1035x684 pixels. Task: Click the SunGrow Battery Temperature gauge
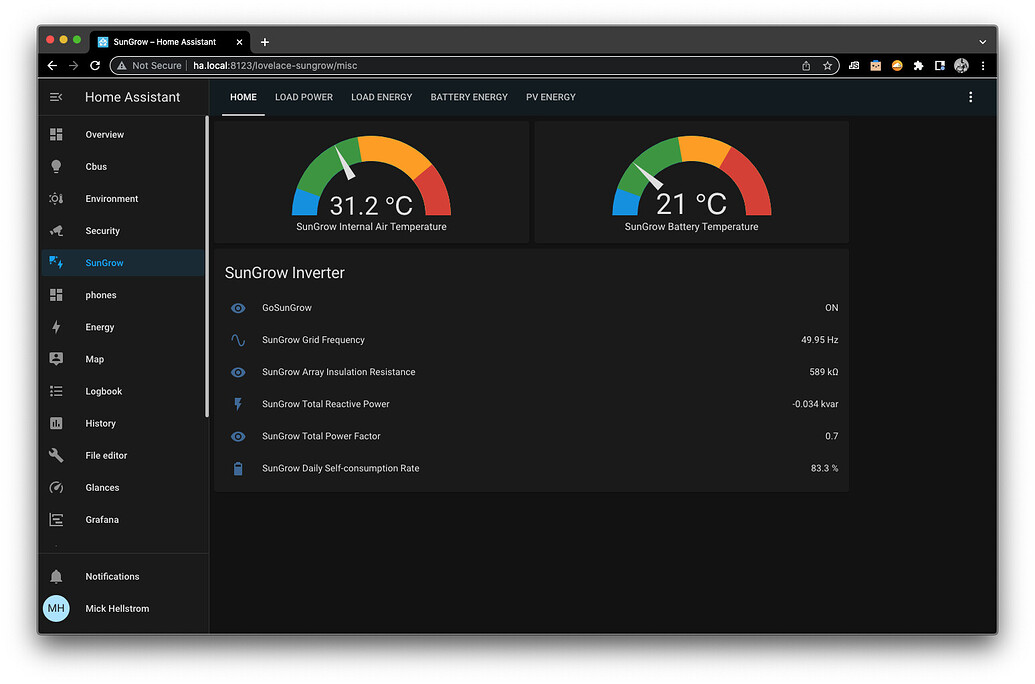[691, 180]
